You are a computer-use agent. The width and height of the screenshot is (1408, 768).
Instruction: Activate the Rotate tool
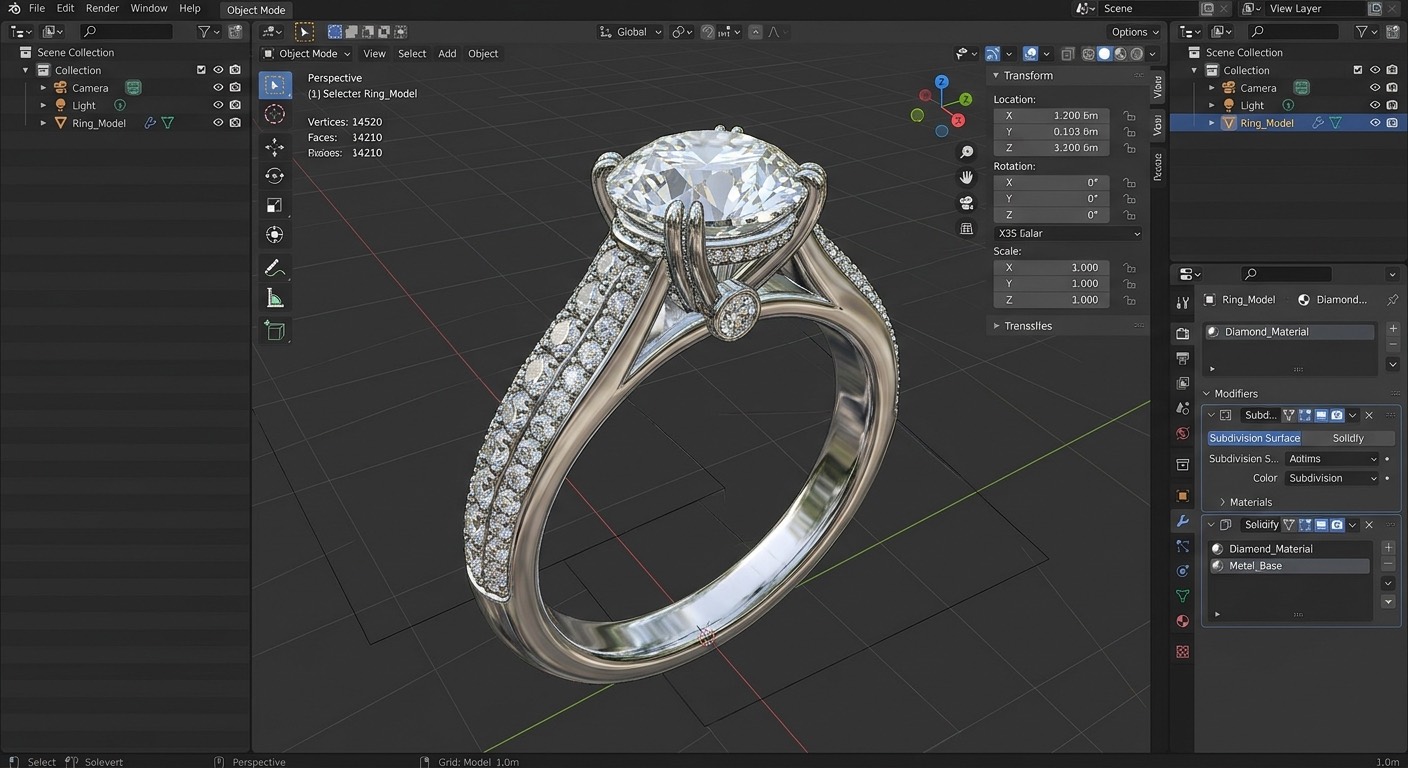point(274,176)
